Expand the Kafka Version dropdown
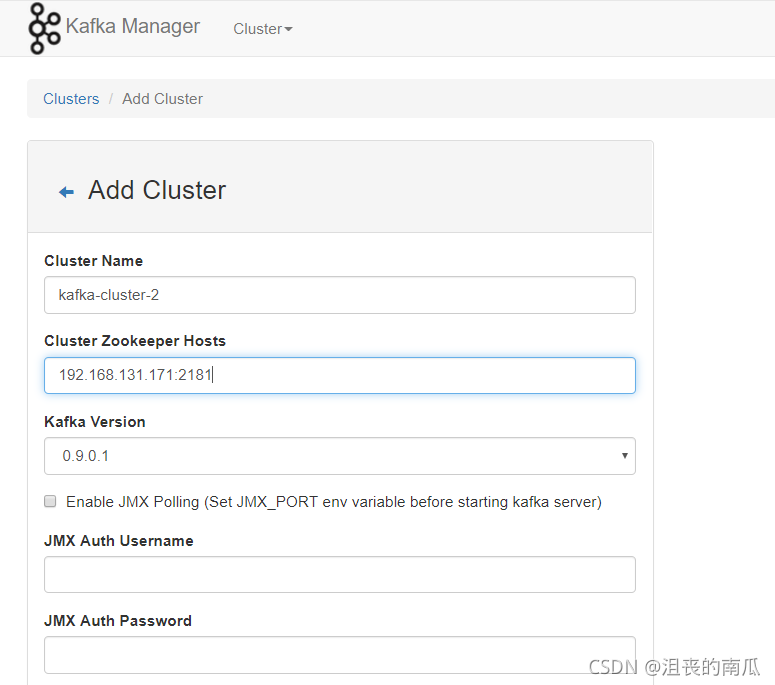 coord(340,456)
